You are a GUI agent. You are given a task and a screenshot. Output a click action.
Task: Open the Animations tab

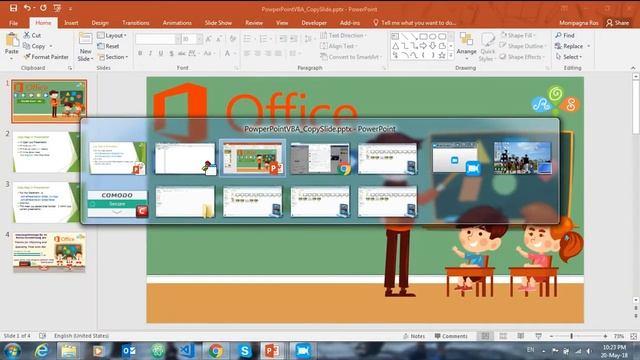tap(177, 23)
